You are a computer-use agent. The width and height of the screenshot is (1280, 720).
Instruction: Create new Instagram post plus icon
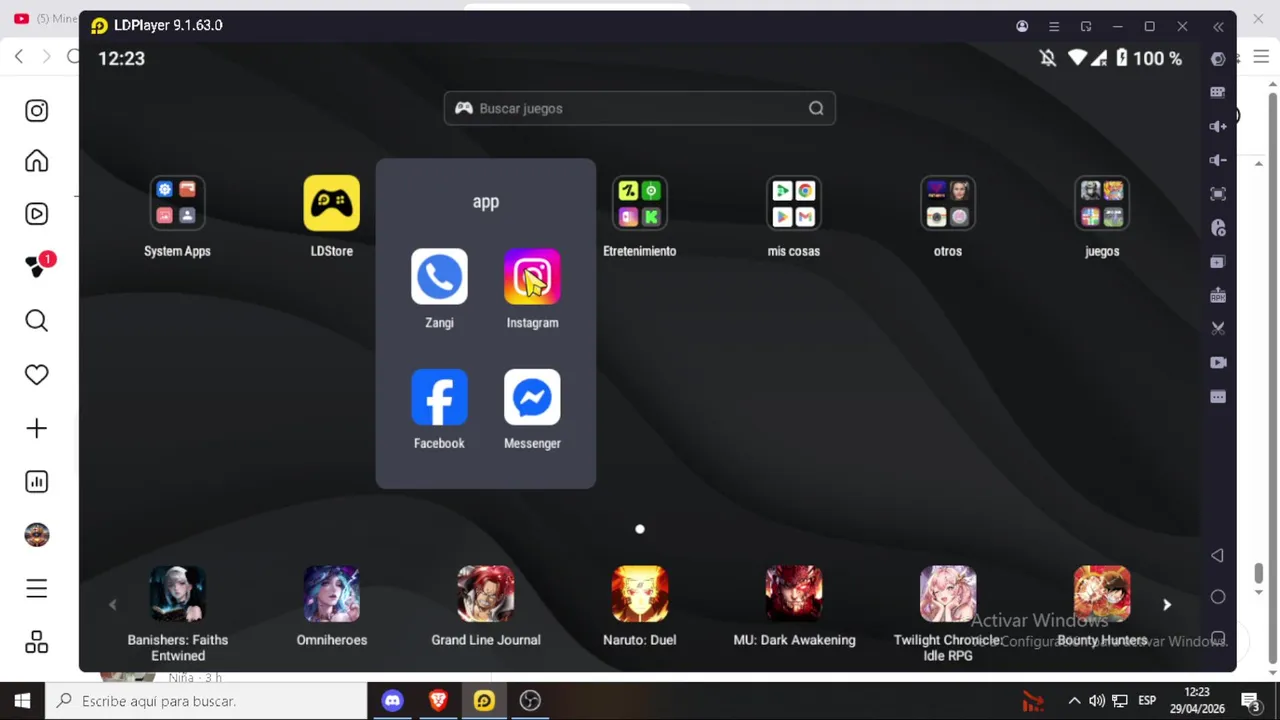(37, 428)
